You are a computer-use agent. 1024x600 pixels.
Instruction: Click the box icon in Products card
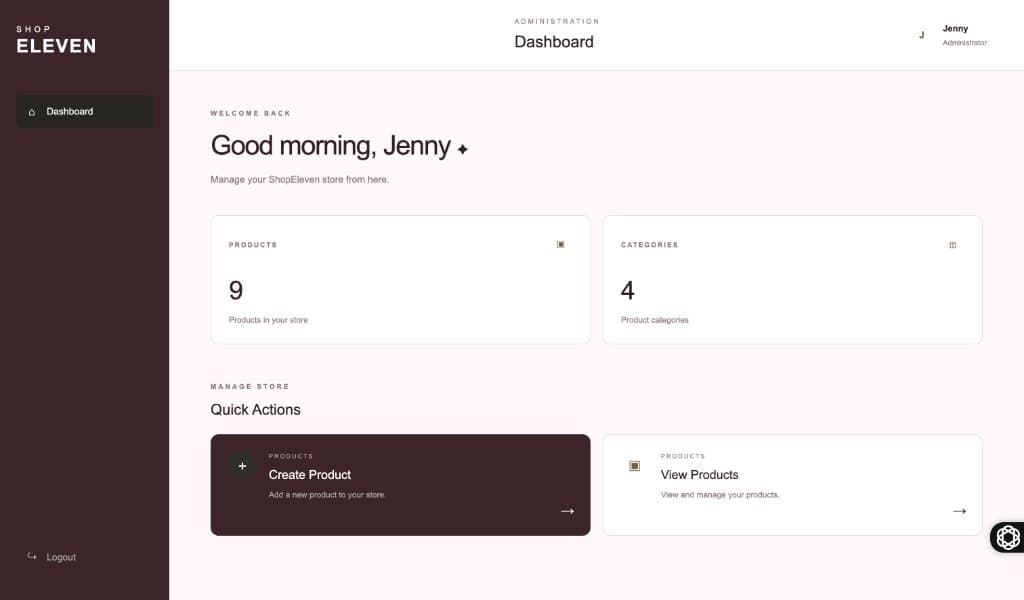click(x=560, y=245)
